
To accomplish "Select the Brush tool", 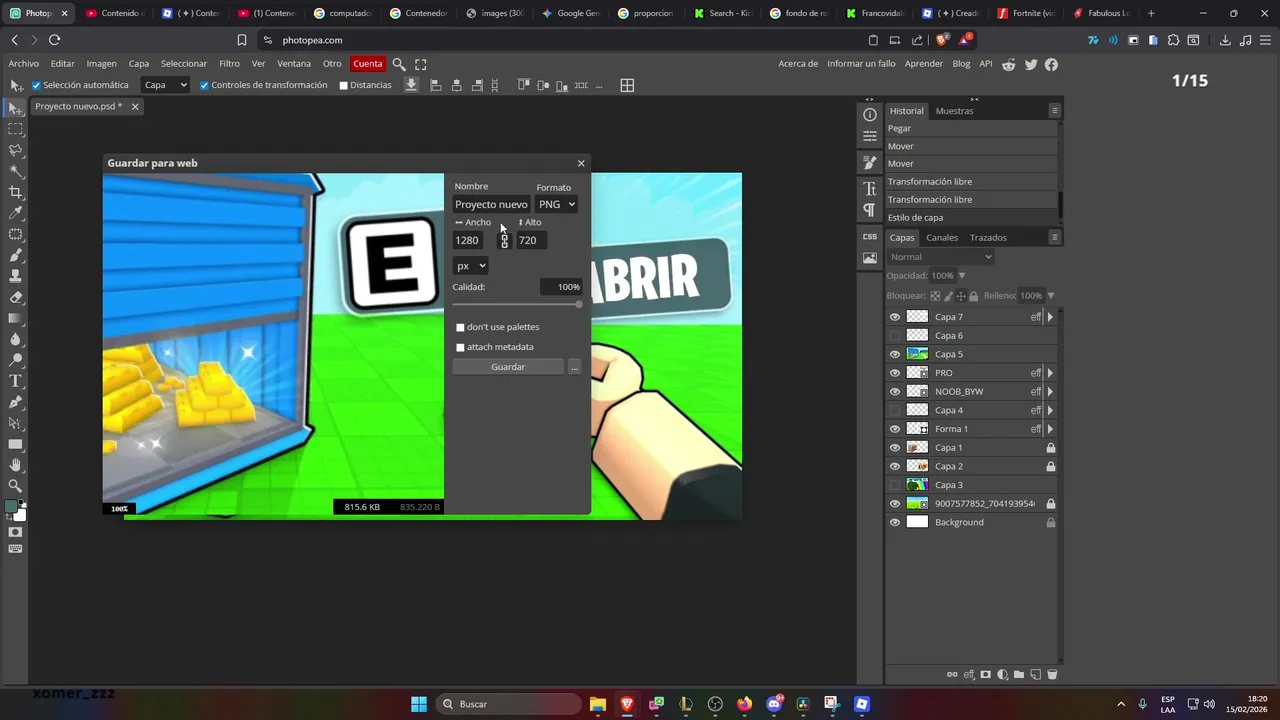I will pos(15,255).
